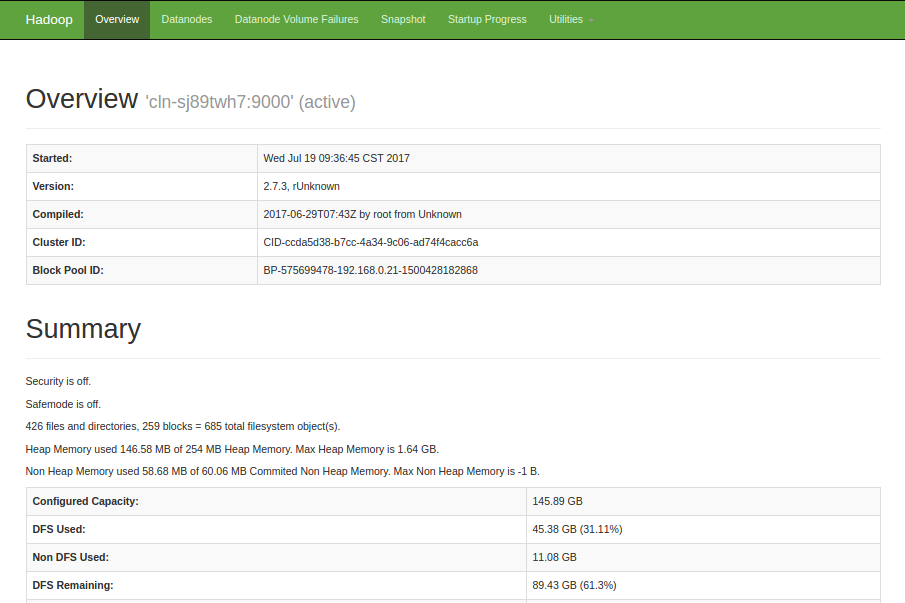905x603 pixels.
Task: Click the Cluster ID value text
Action: click(x=370, y=242)
